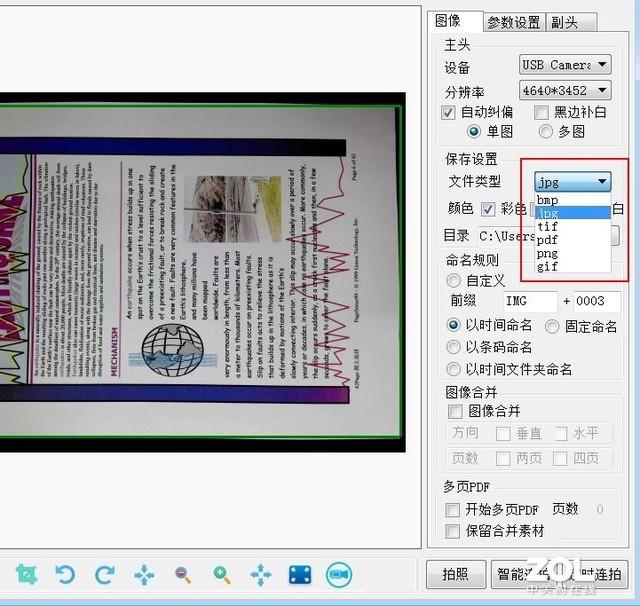Screen dimensions: 640x606
Task: Select the 以时间文件夹命名 radio button
Action: pos(453,369)
